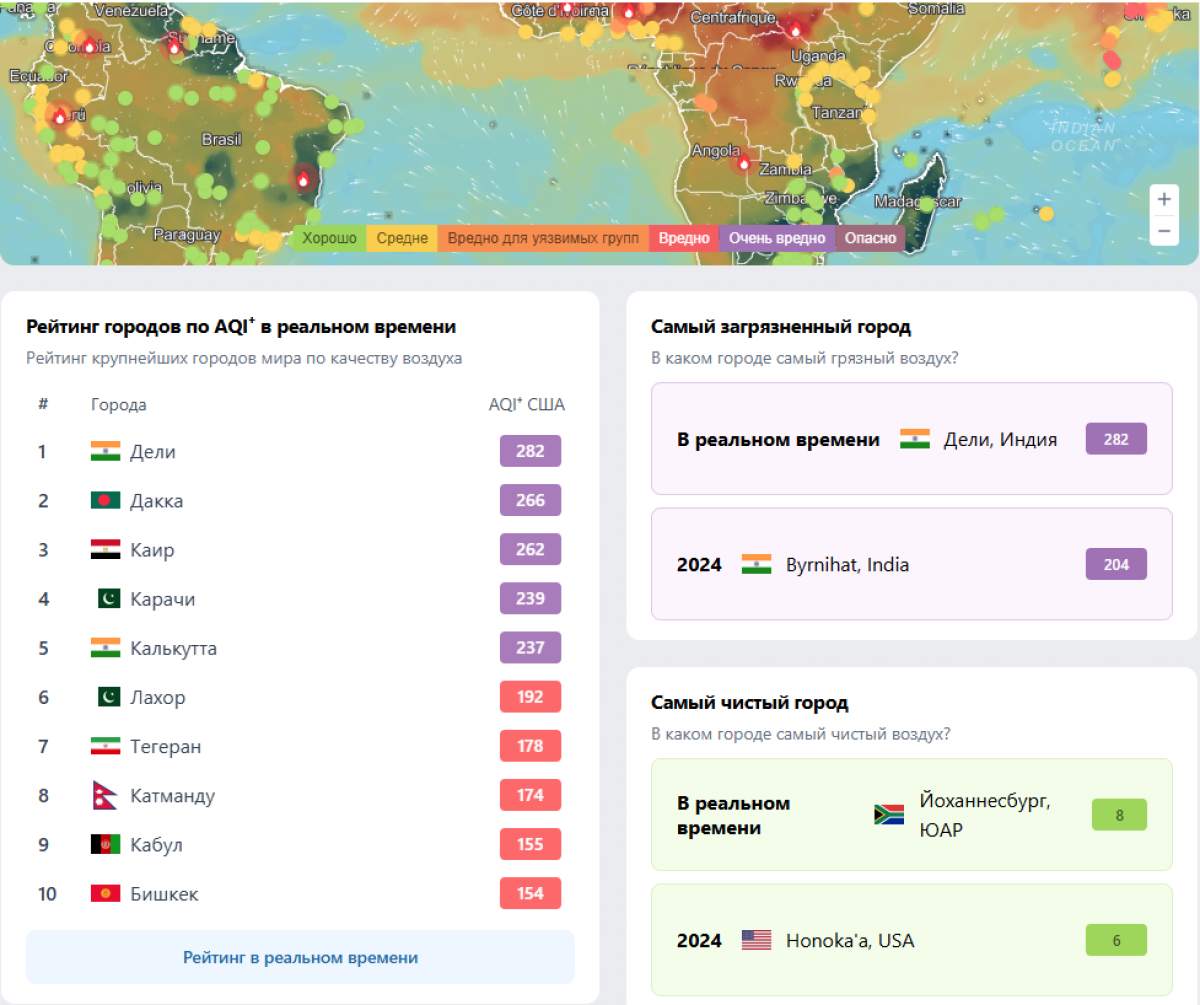Click Bangladesh flag next to Дакка
The width and height of the screenshot is (1200, 1005).
coord(105,501)
